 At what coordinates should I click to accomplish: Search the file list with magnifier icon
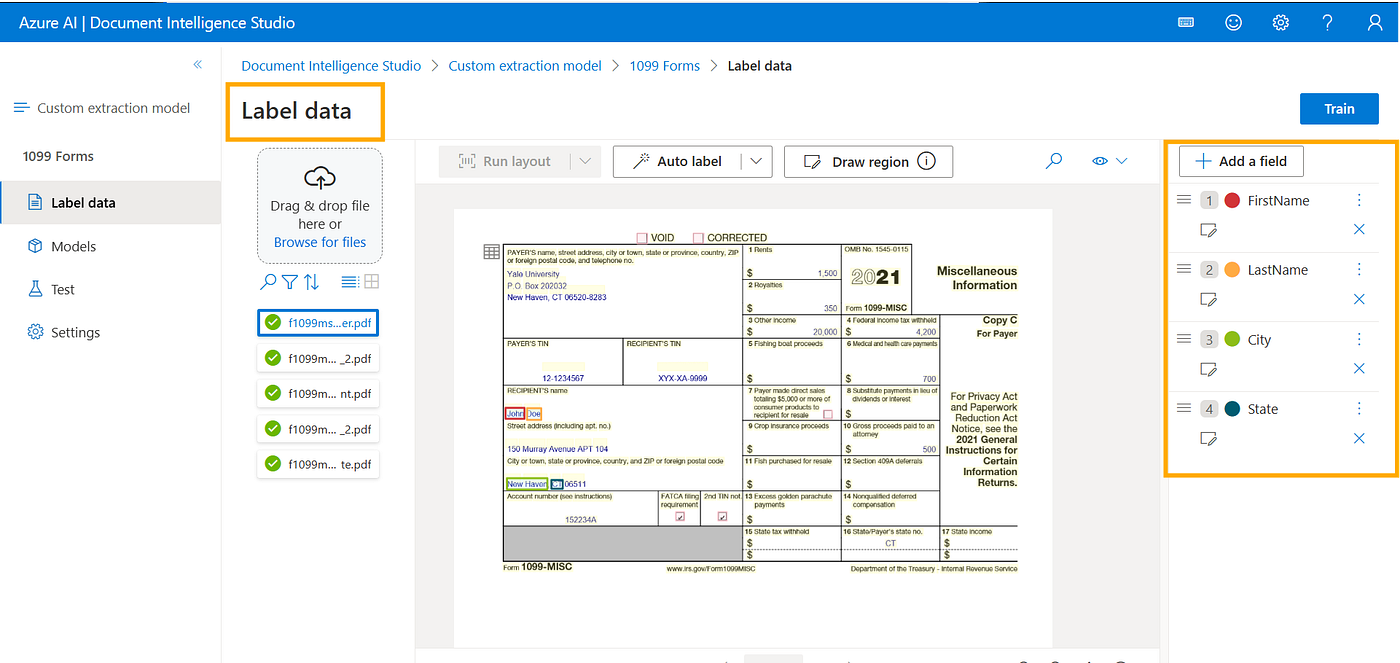click(268, 282)
